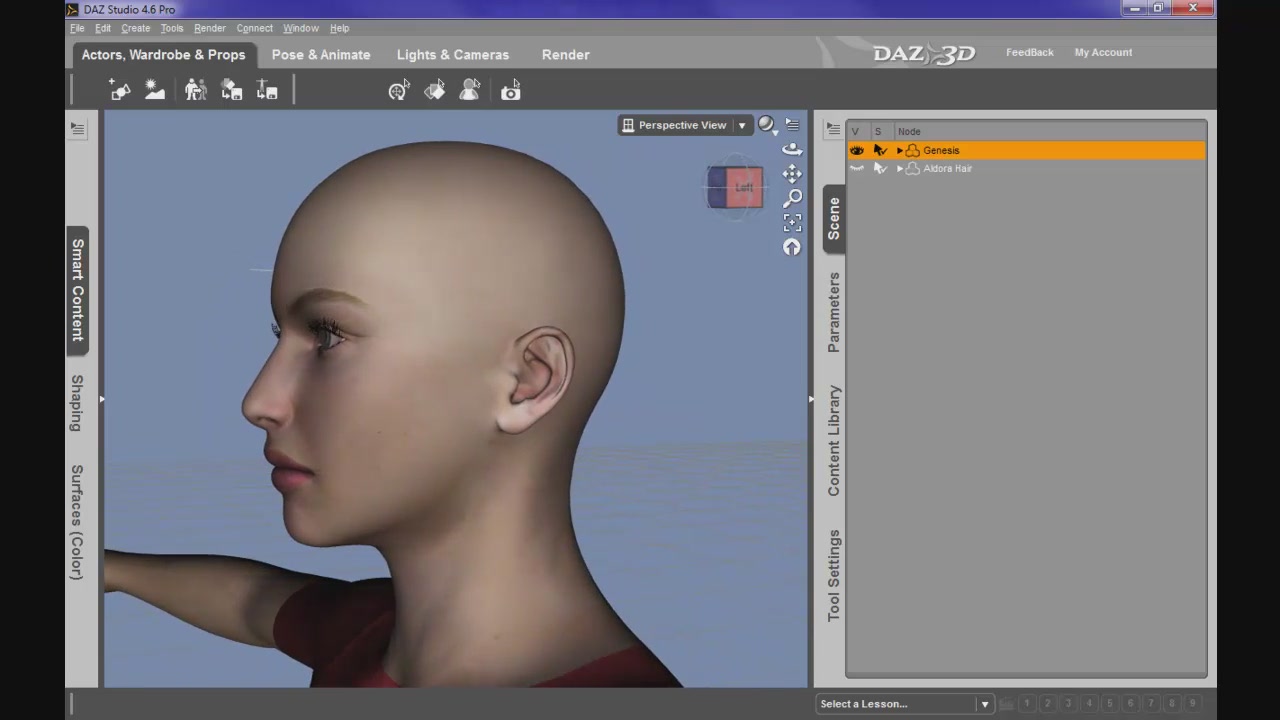The image size is (1280, 720).
Task: Click the pan camera arrows icon
Action: point(792,174)
